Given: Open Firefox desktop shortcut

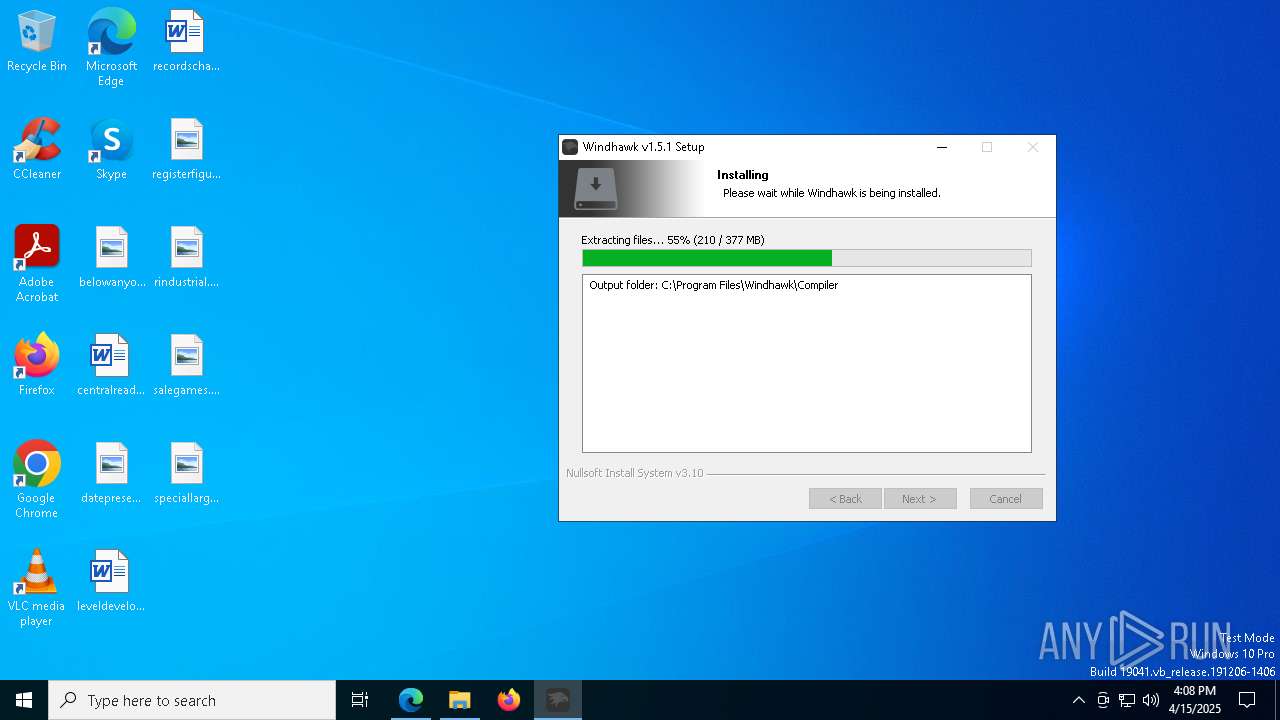Looking at the screenshot, I should tap(36, 366).
